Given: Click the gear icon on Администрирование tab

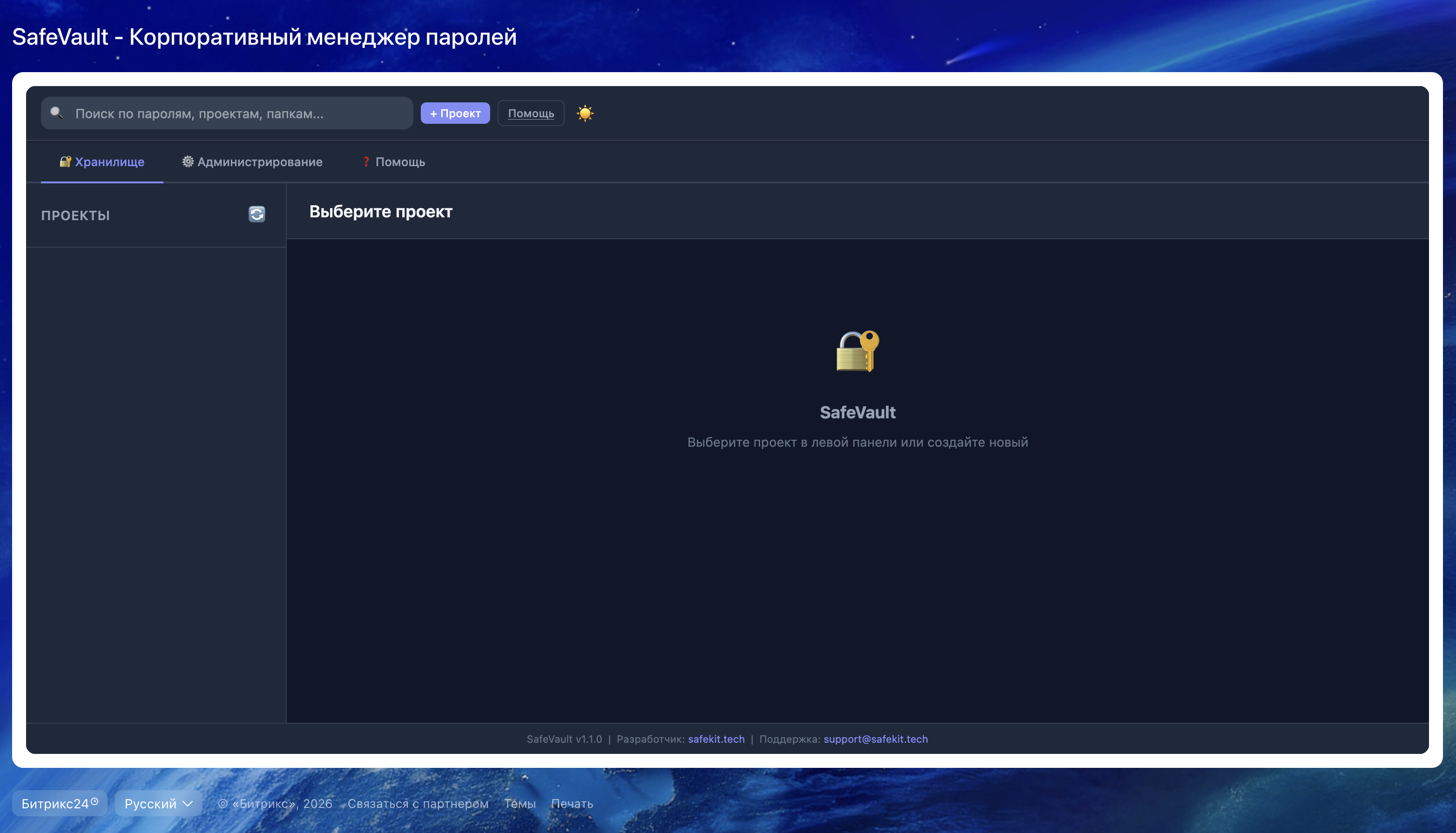Looking at the screenshot, I should [x=188, y=162].
